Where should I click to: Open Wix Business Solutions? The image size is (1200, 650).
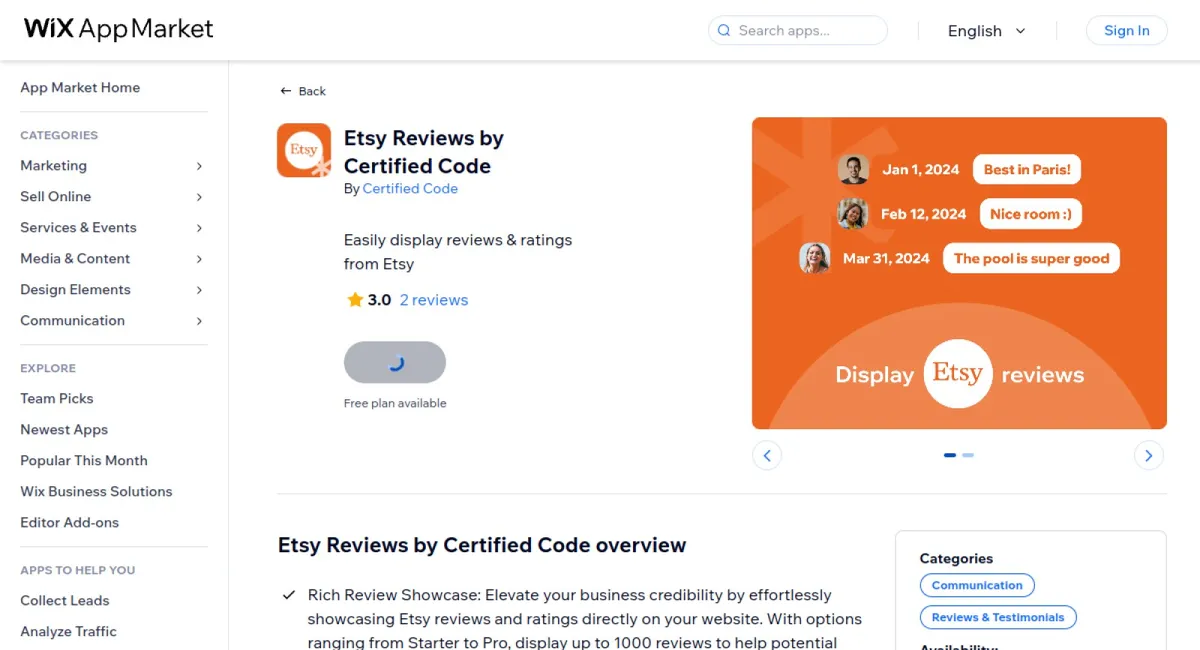(96, 491)
